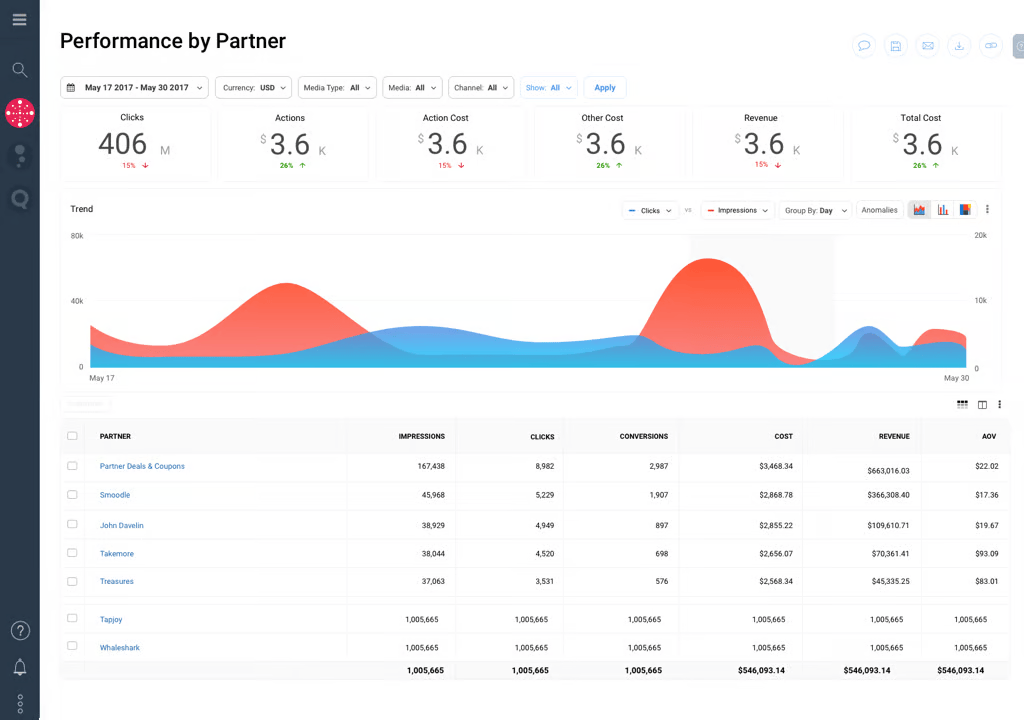
Task: Expand the Channel filter dropdown
Action: (481, 88)
